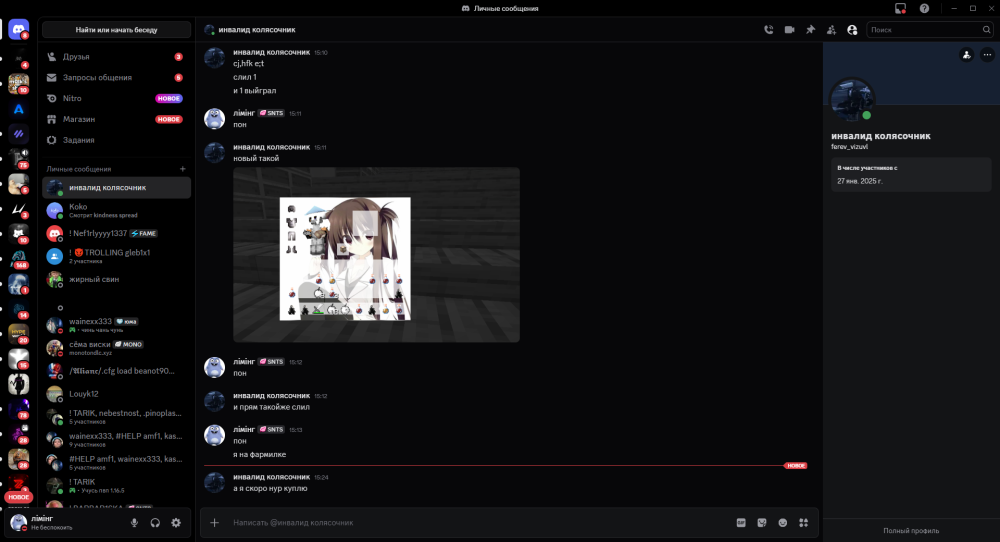Click the SNTS tag on лімінг 15:12 message
This screenshot has height=542, width=1000.
point(271,362)
